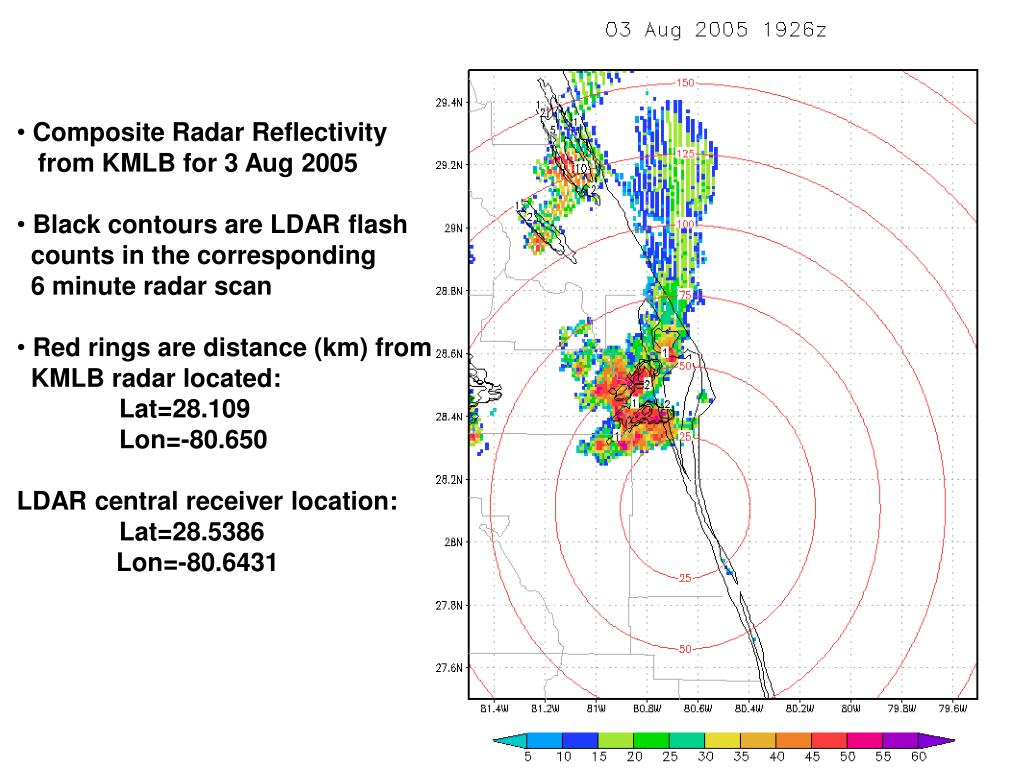
Task: Click the dark blue 10-15 colorbar segment
Action: [581, 740]
